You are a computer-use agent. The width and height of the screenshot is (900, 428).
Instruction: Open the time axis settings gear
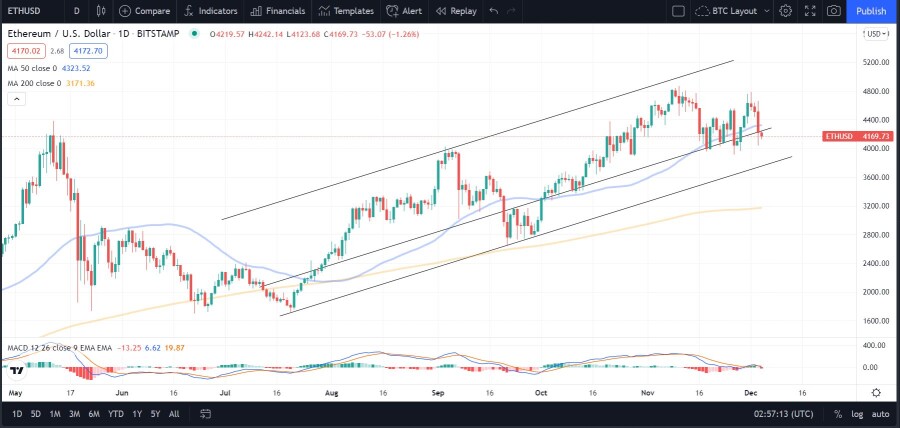[876, 393]
